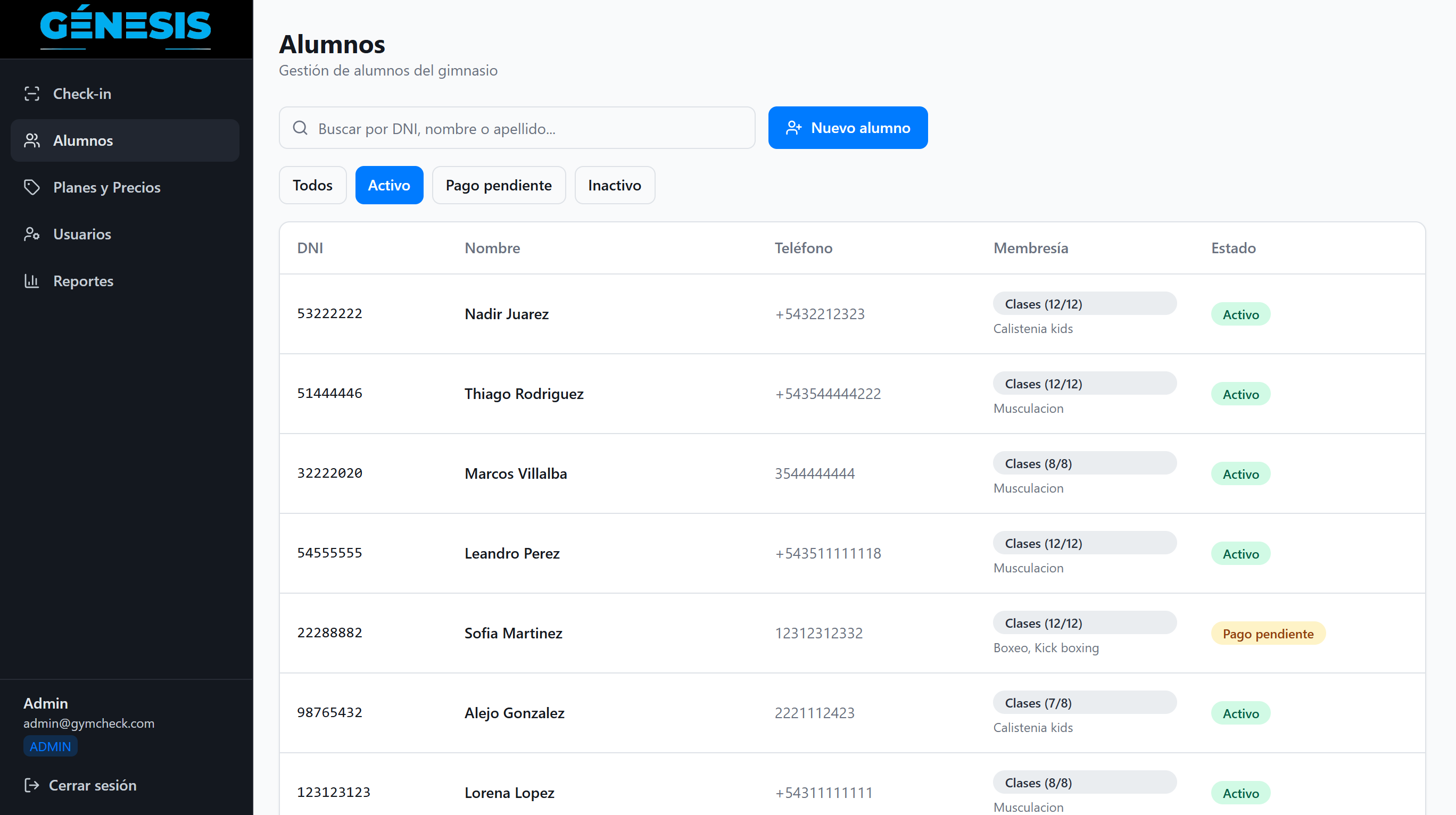Click the Membresía column header

tap(1031, 248)
